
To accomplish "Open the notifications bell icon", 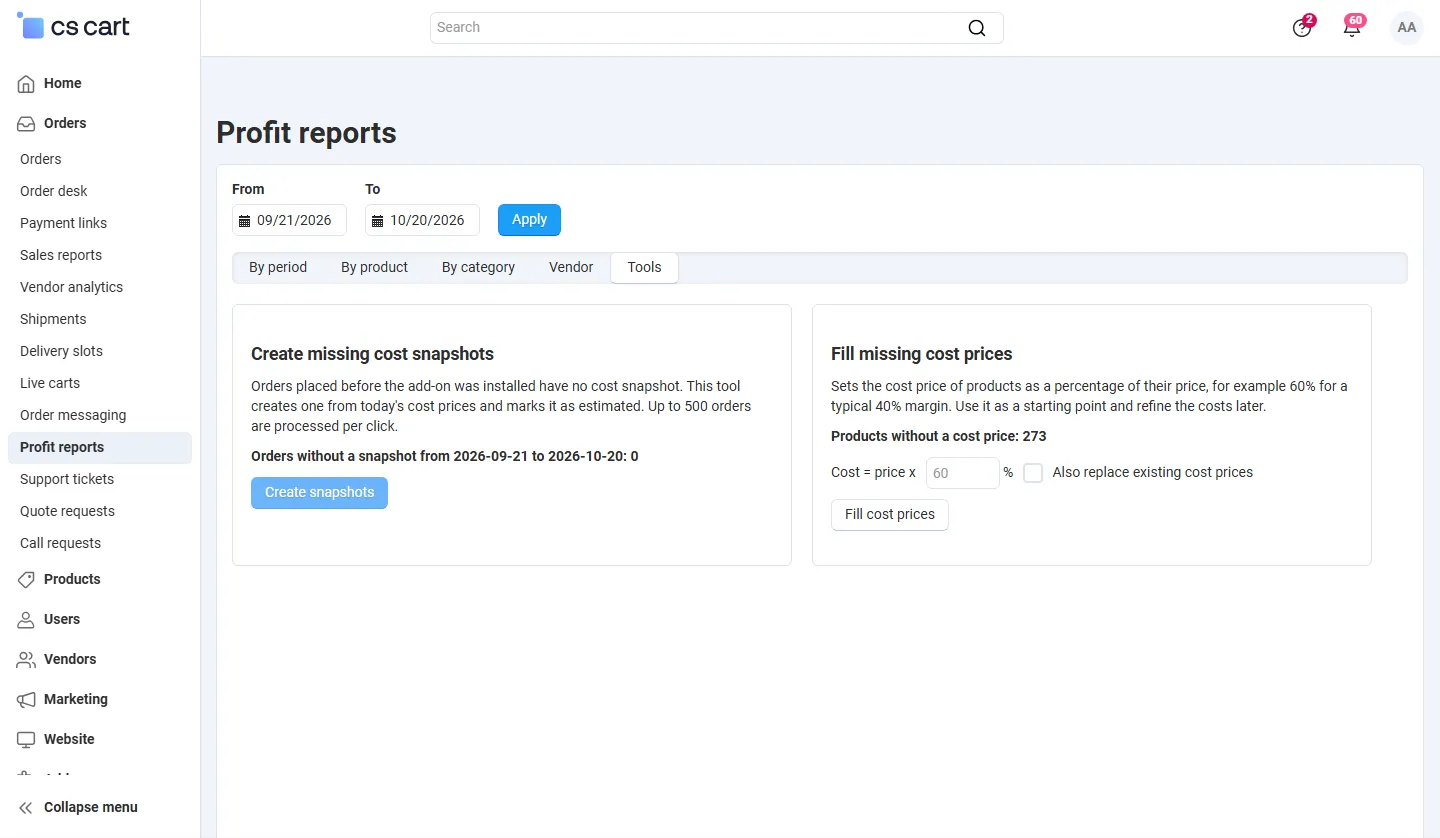I will 1352,27.
